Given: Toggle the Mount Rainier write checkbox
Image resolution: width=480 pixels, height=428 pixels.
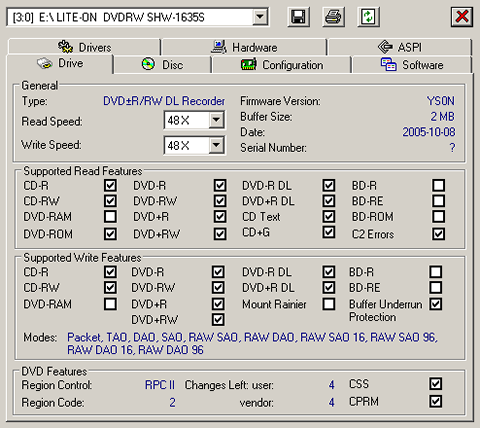Looking at the screenshot, I should [x=329, y=304].
